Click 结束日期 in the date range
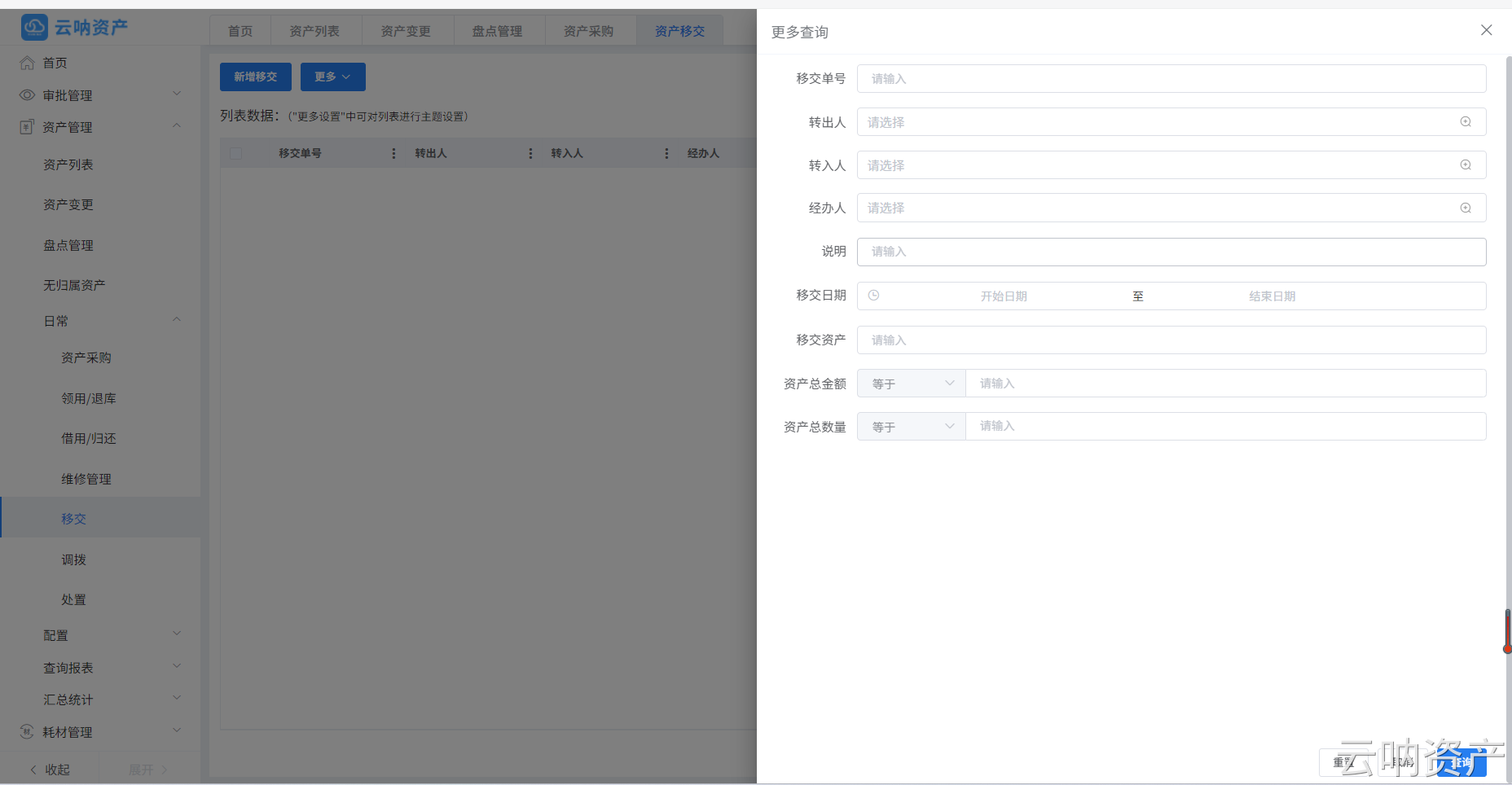The width and height of the screenshot is (1512, 785). click(1272, 296)
